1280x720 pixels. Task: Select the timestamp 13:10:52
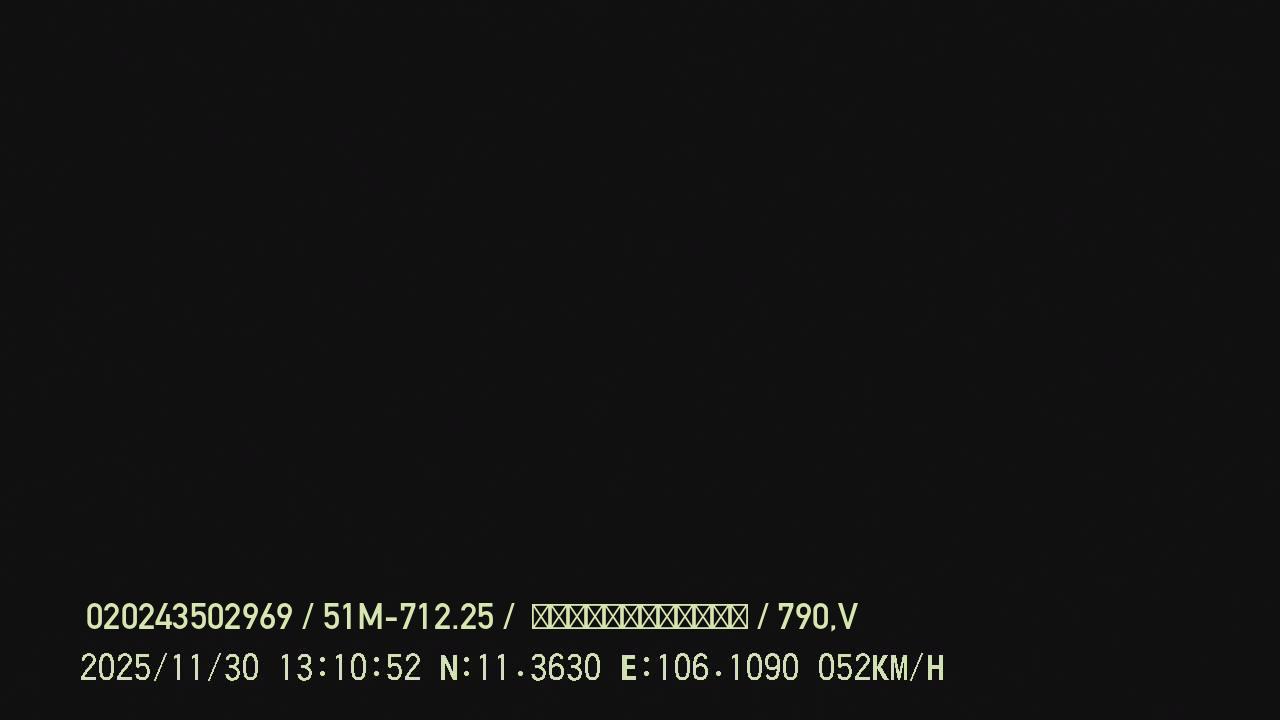point(349,668)
